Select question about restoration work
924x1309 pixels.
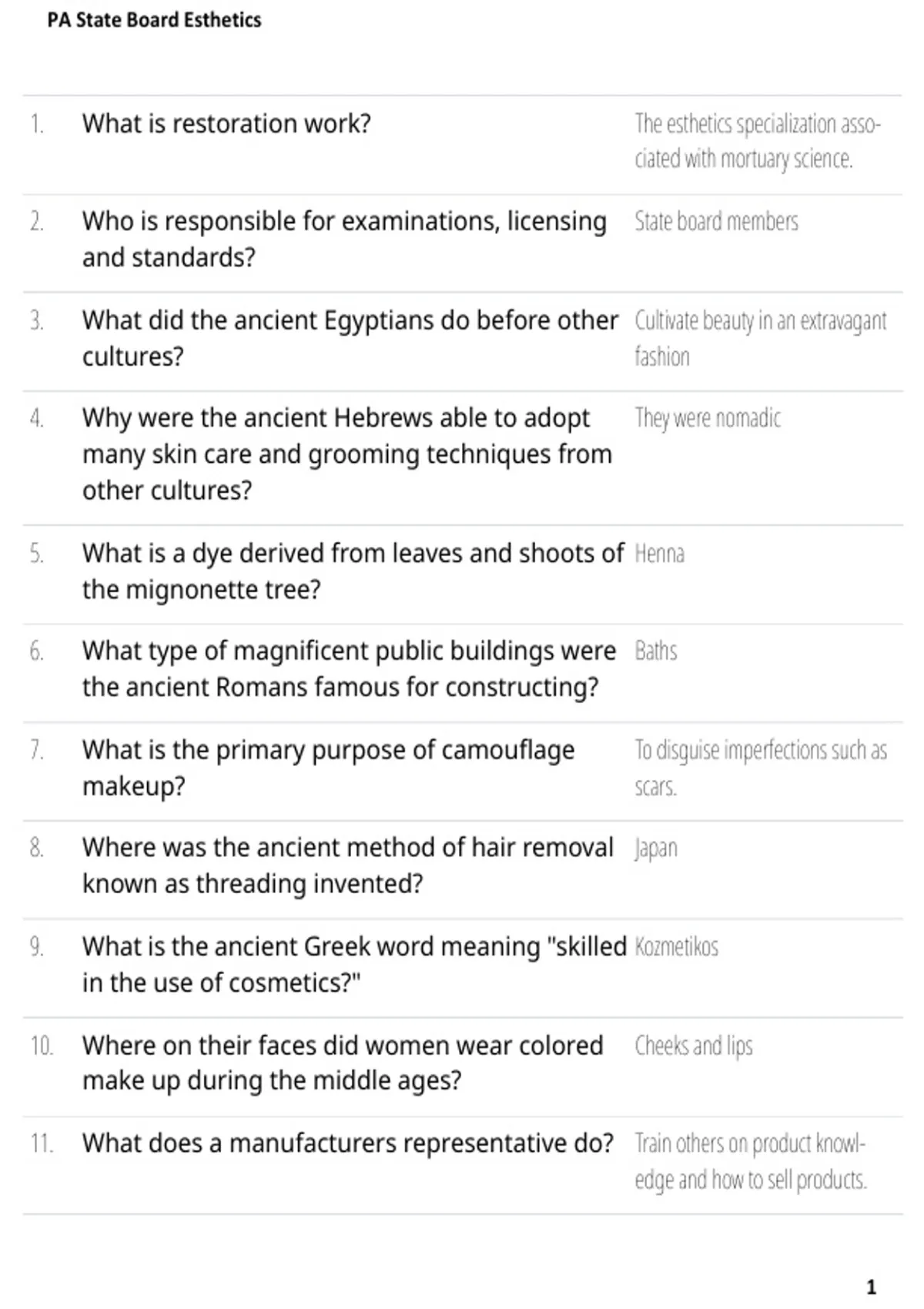(x=226, y=123)
